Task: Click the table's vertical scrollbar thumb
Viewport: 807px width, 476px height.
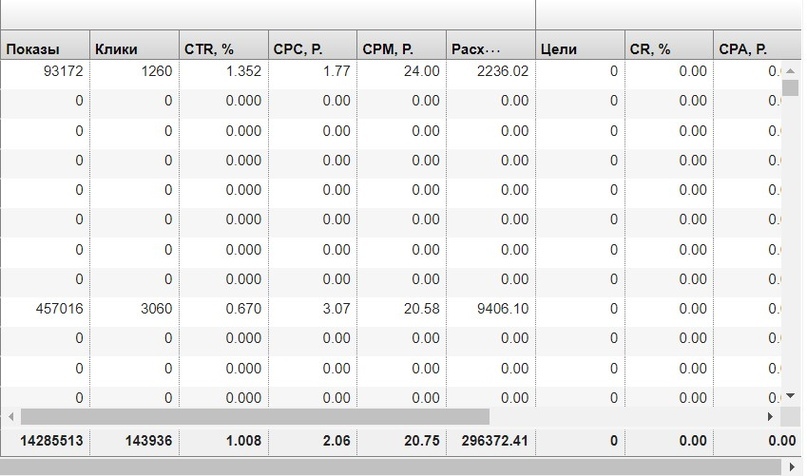Action: (x=791, y=88)
